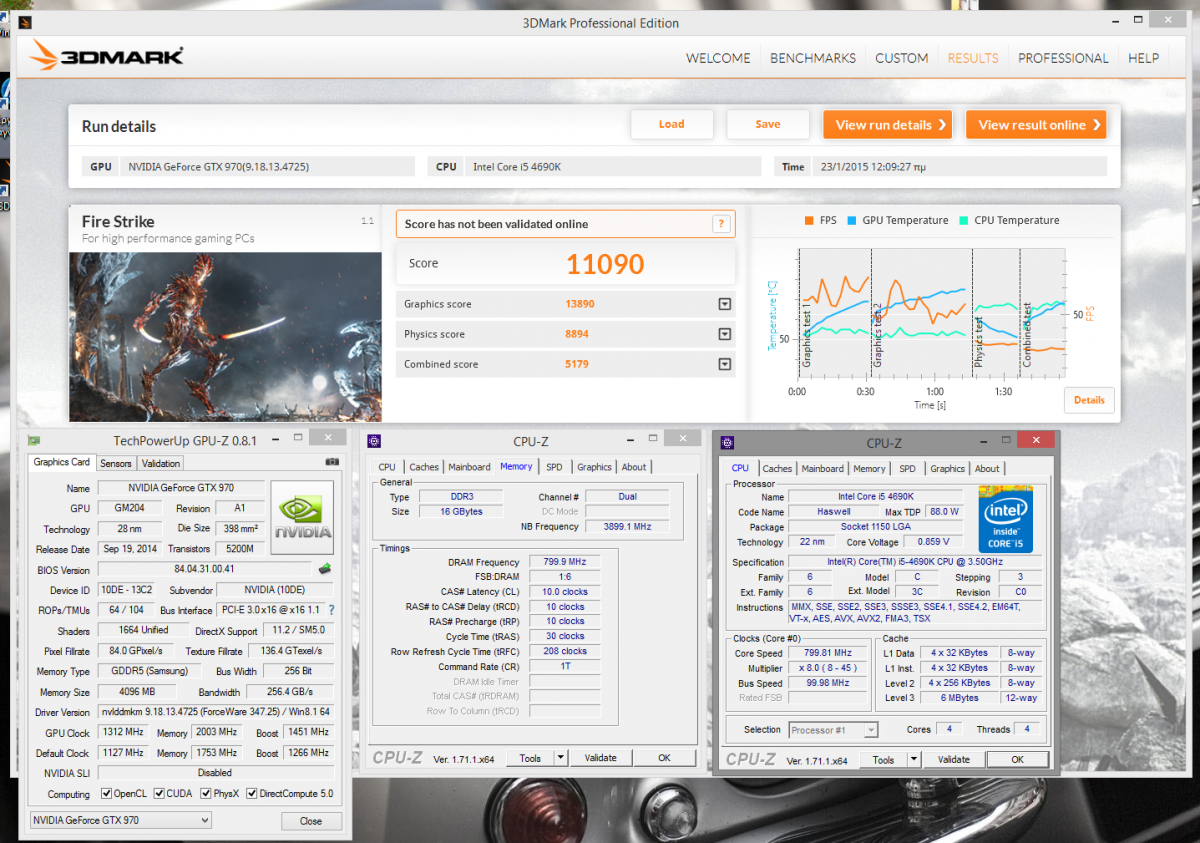Screen dimensions: 1200x843
Task: Uncheck the OpenCL checkbox in GPU-Z
Action: [106, 794]
